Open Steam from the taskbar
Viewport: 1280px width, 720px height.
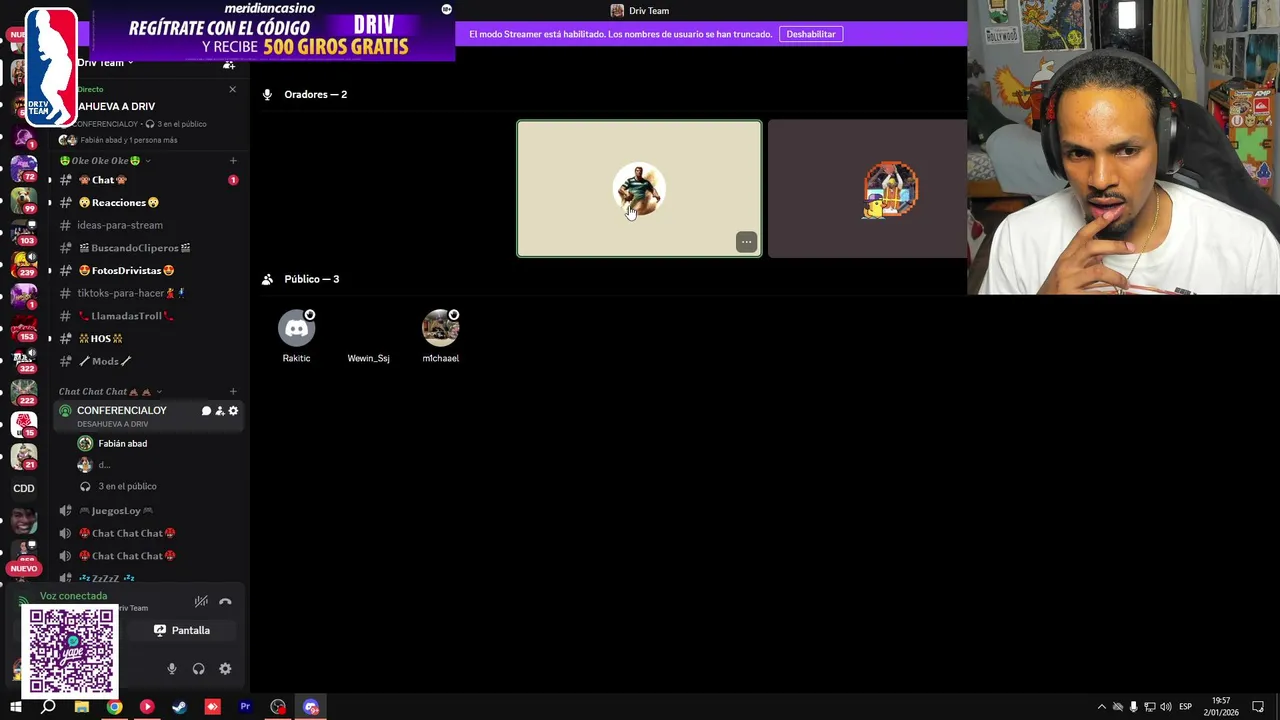coord(179,707)
